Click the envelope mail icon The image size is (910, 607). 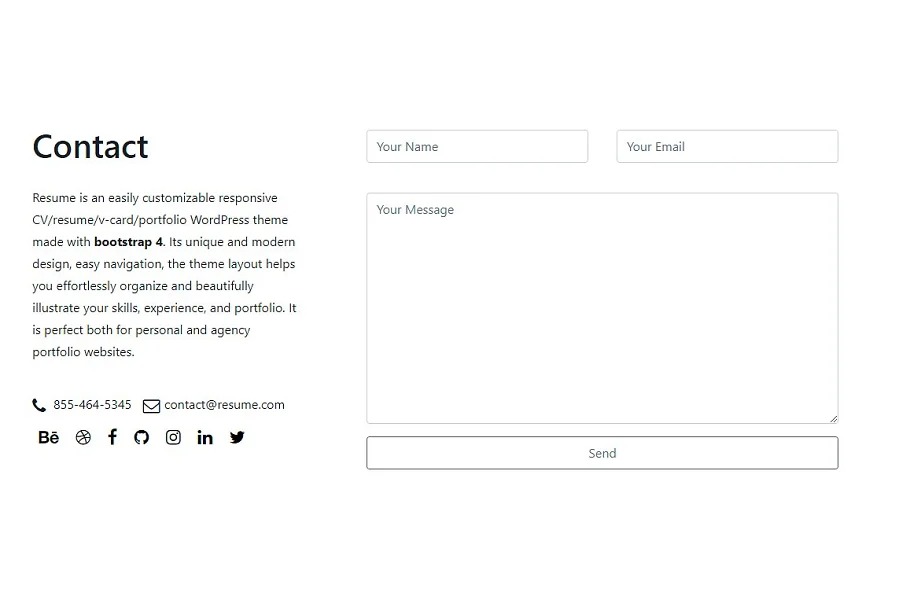[x=151, y=406]
